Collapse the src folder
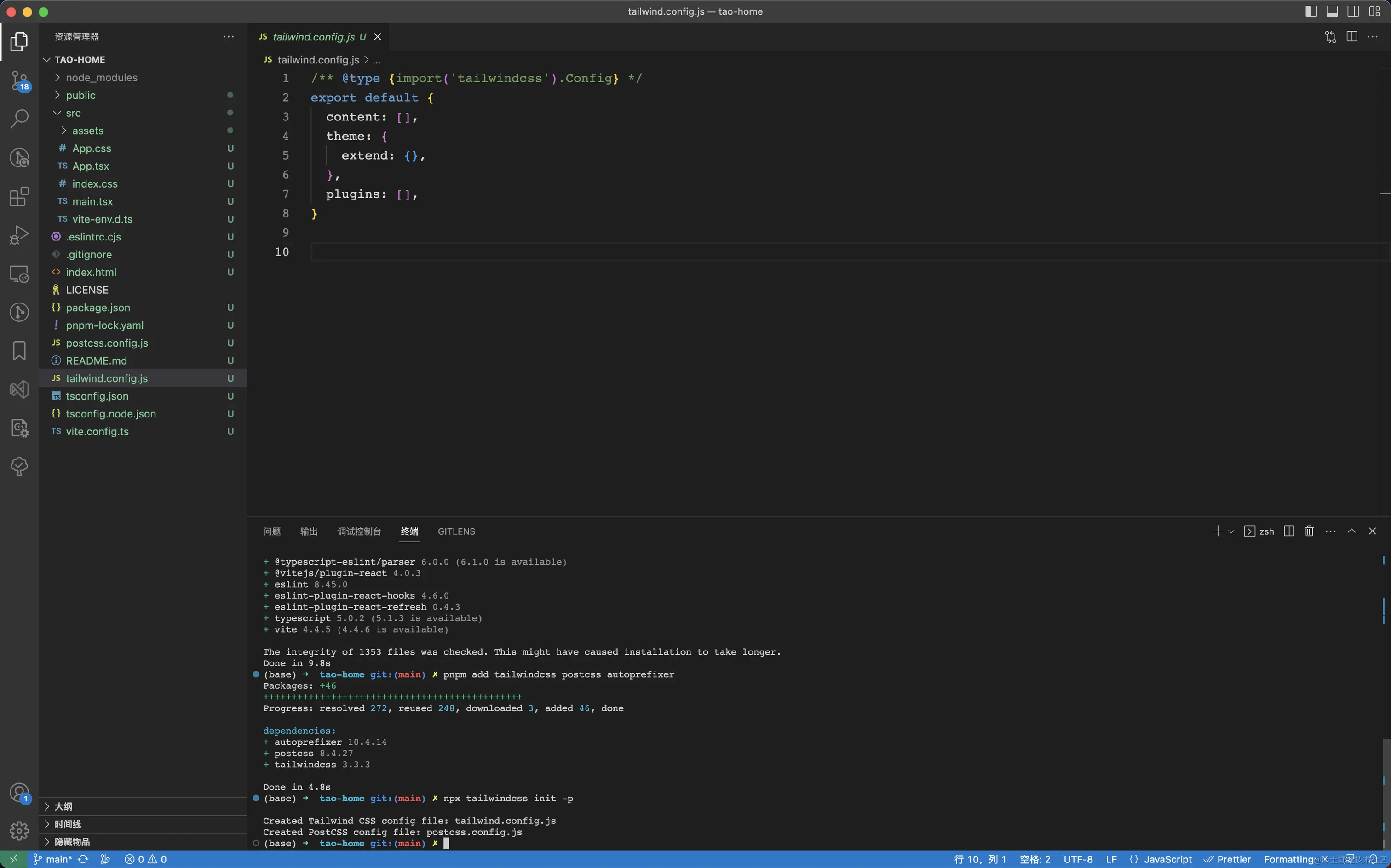1391x868 pixels. 73,113
